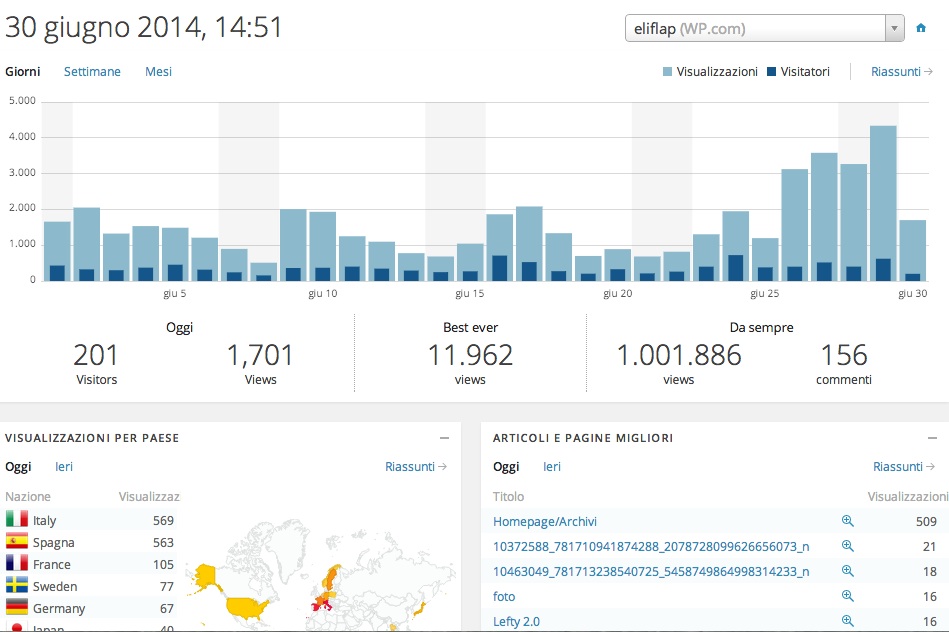Click magnifier icon in the Lefty 2.0 row

847,621
